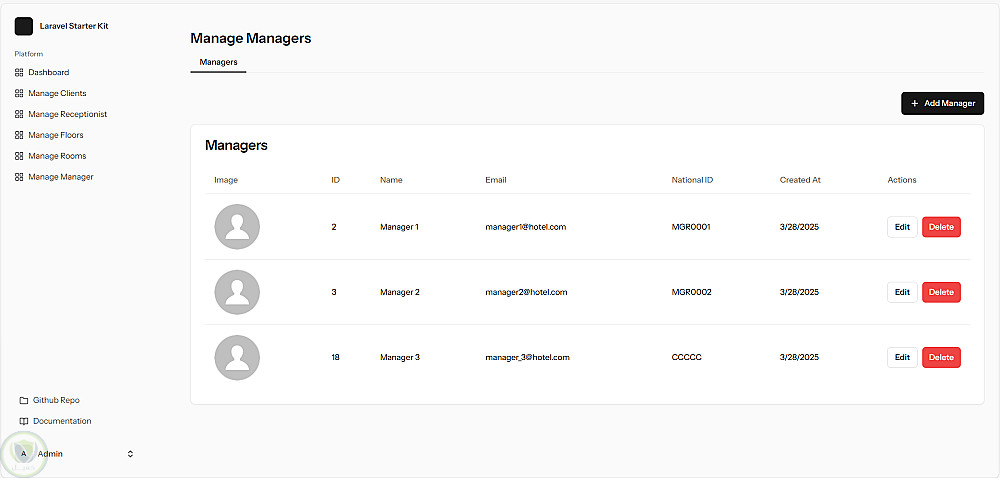This screenshot has width=1000, height=478.
Task: Click the Manage Rooms grid icon
Action: pos(19,156)
